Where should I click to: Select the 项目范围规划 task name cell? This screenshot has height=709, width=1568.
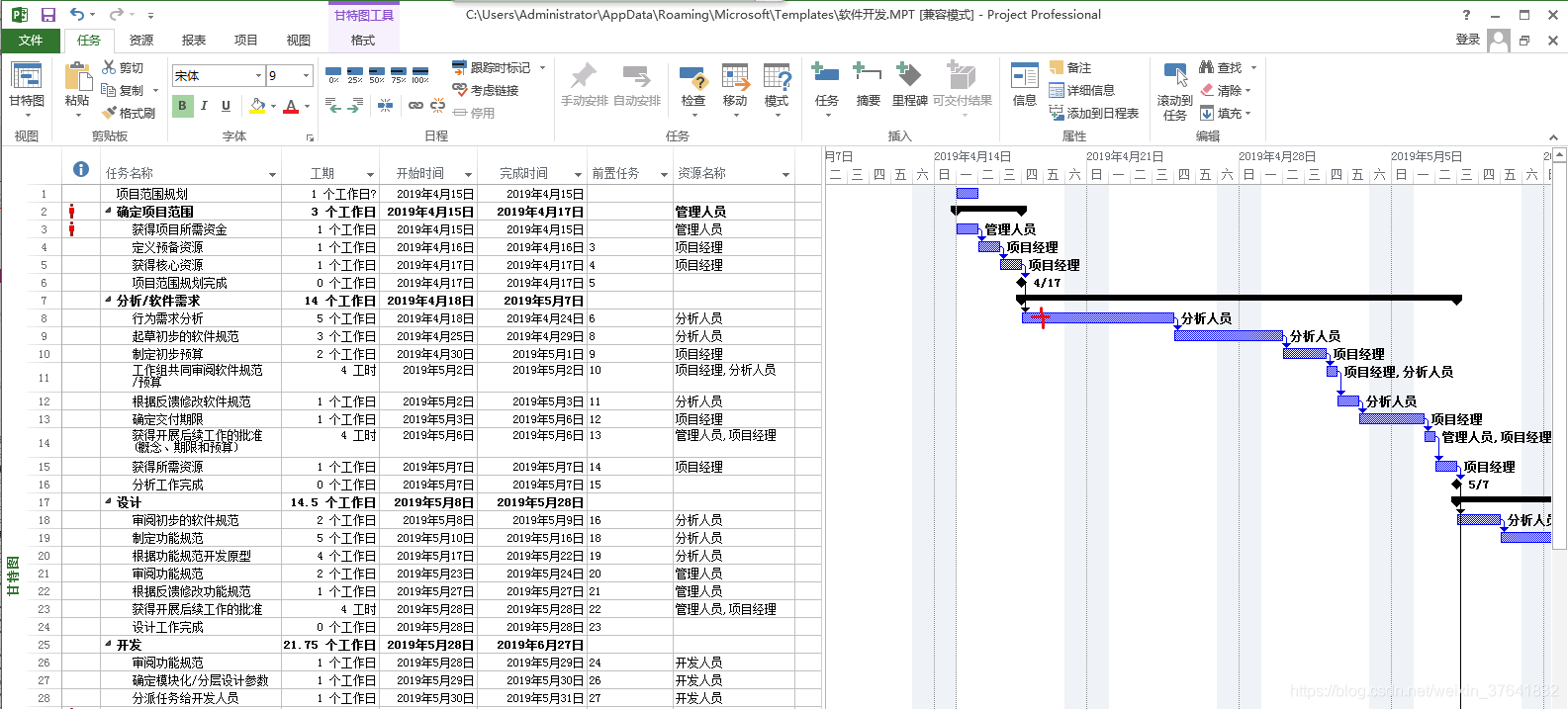[191, 194]
